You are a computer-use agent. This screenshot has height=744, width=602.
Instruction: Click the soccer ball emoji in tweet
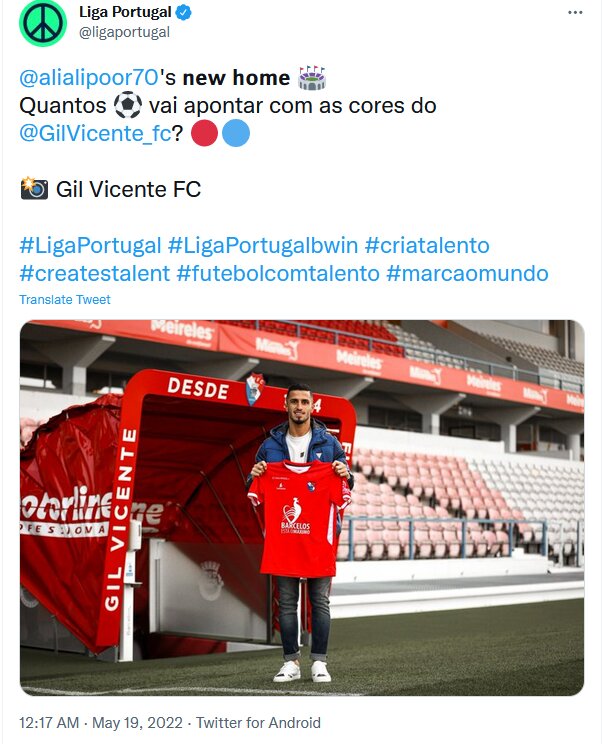pyautogui.click(x=128, y=105)
